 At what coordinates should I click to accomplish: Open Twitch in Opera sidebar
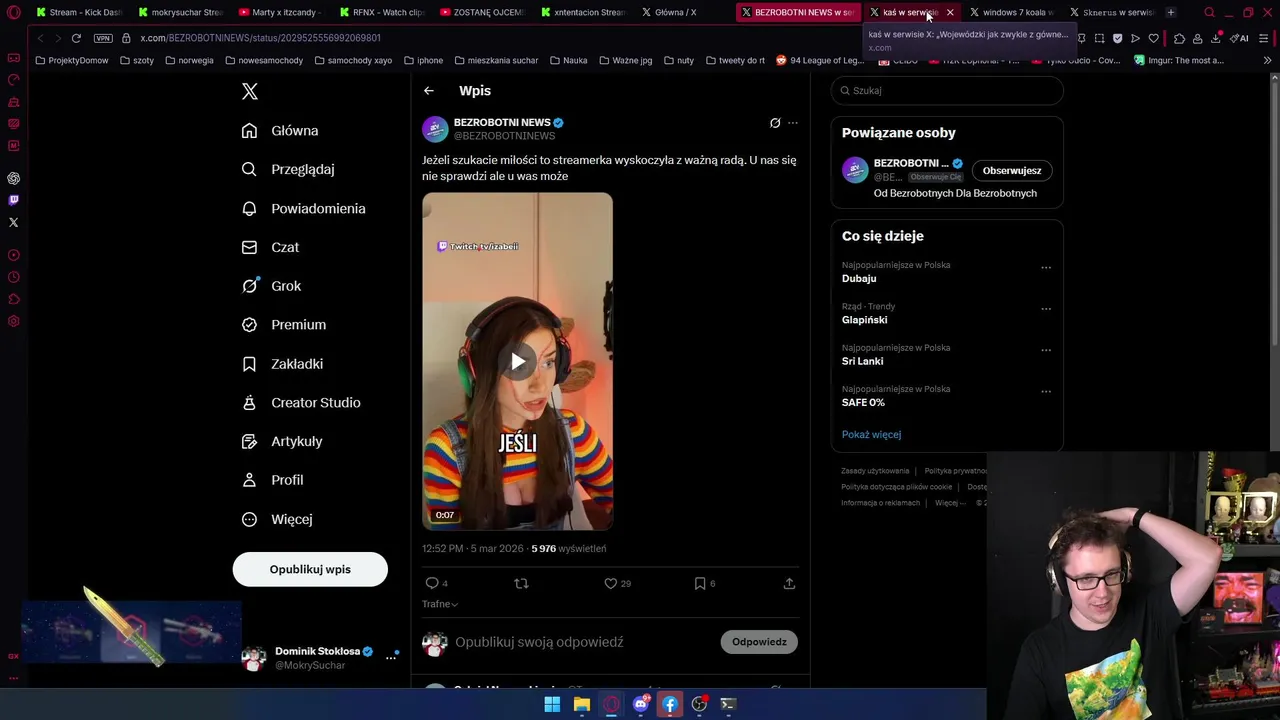(x=13, y=200)
